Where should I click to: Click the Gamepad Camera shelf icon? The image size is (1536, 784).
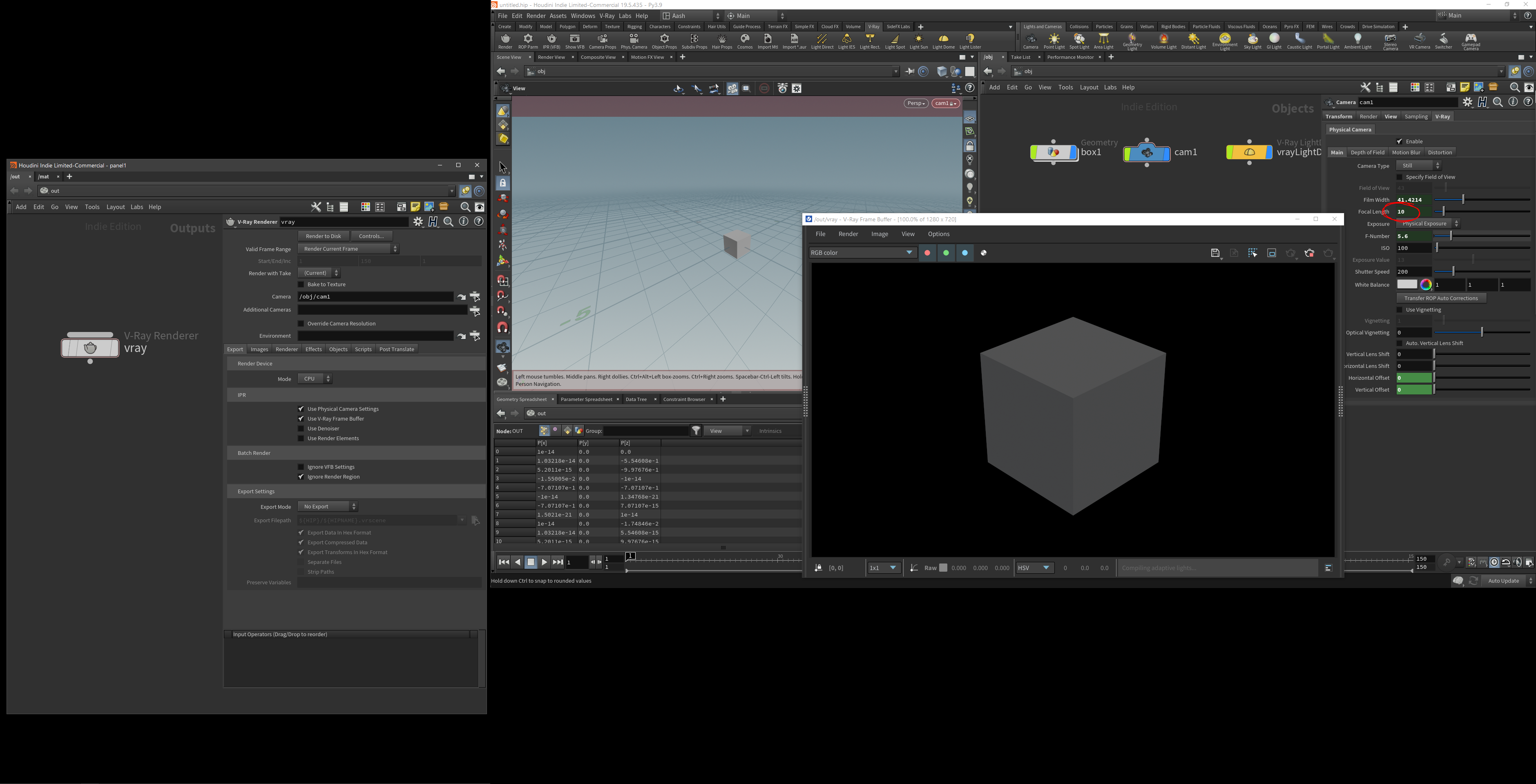tap(1470, 42)
